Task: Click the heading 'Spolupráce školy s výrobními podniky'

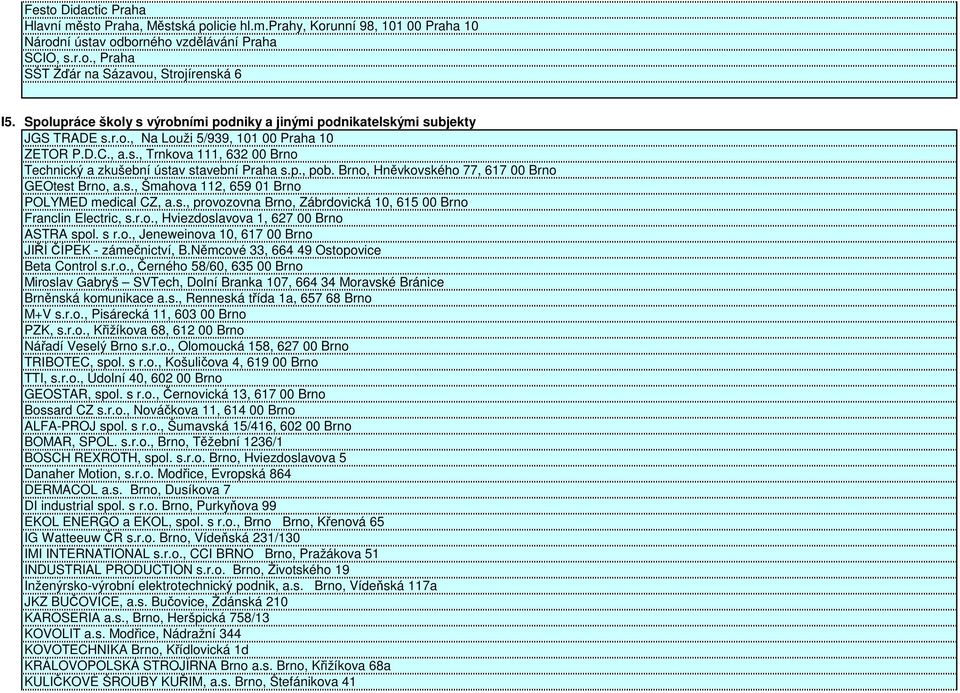Action: click(x=250, y=122)
